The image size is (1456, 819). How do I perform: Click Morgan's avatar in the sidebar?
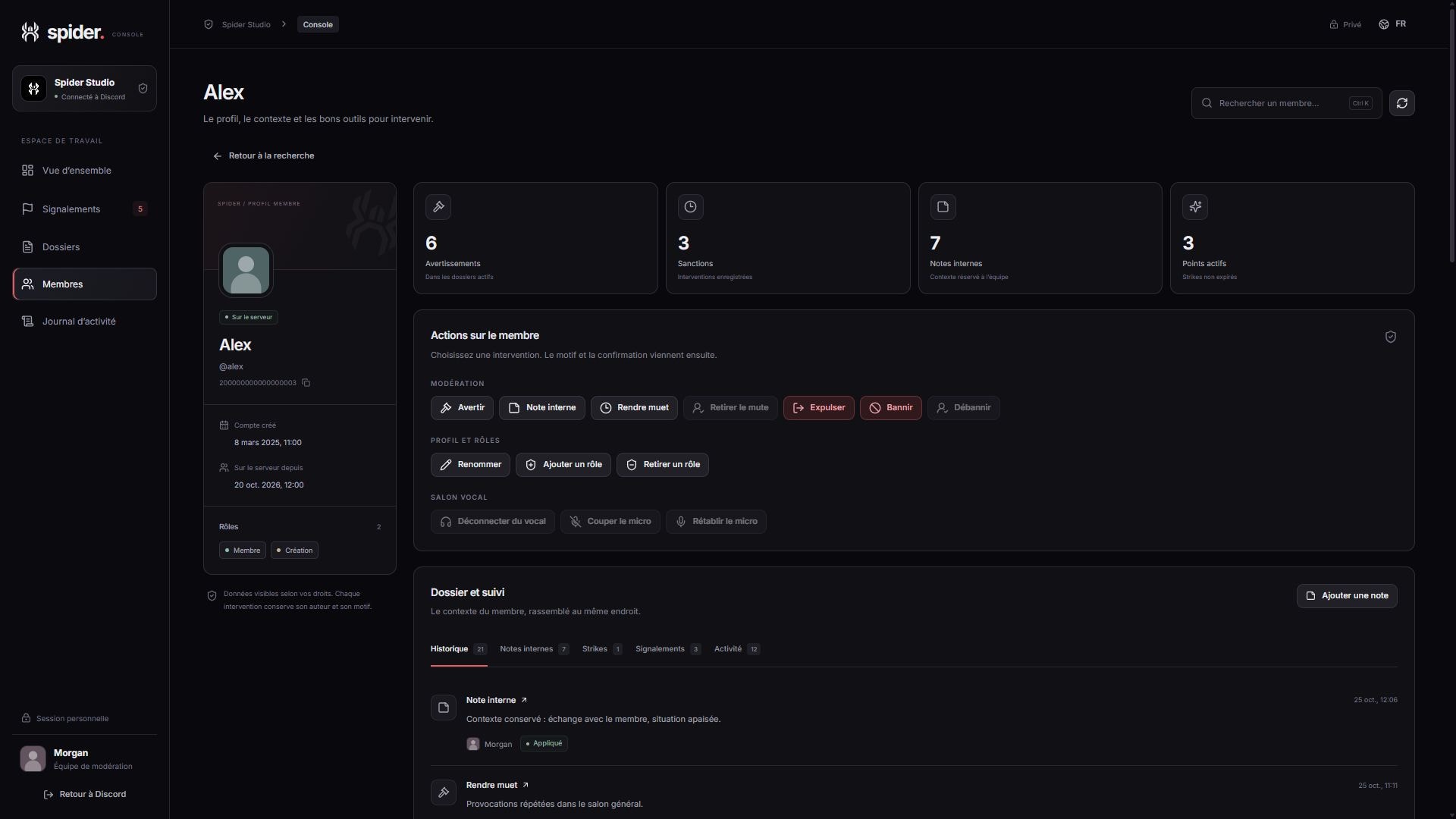(33, 758)
